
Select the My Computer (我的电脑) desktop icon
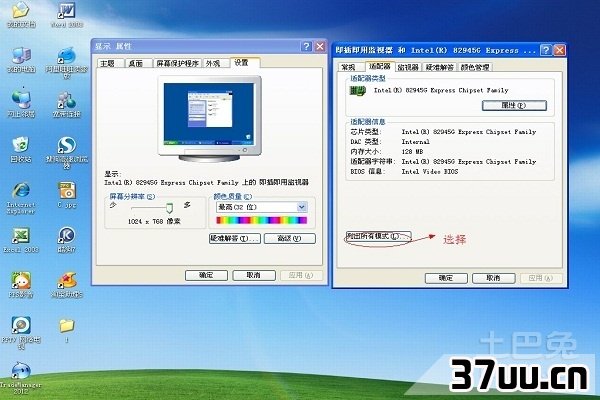[21, 60]
